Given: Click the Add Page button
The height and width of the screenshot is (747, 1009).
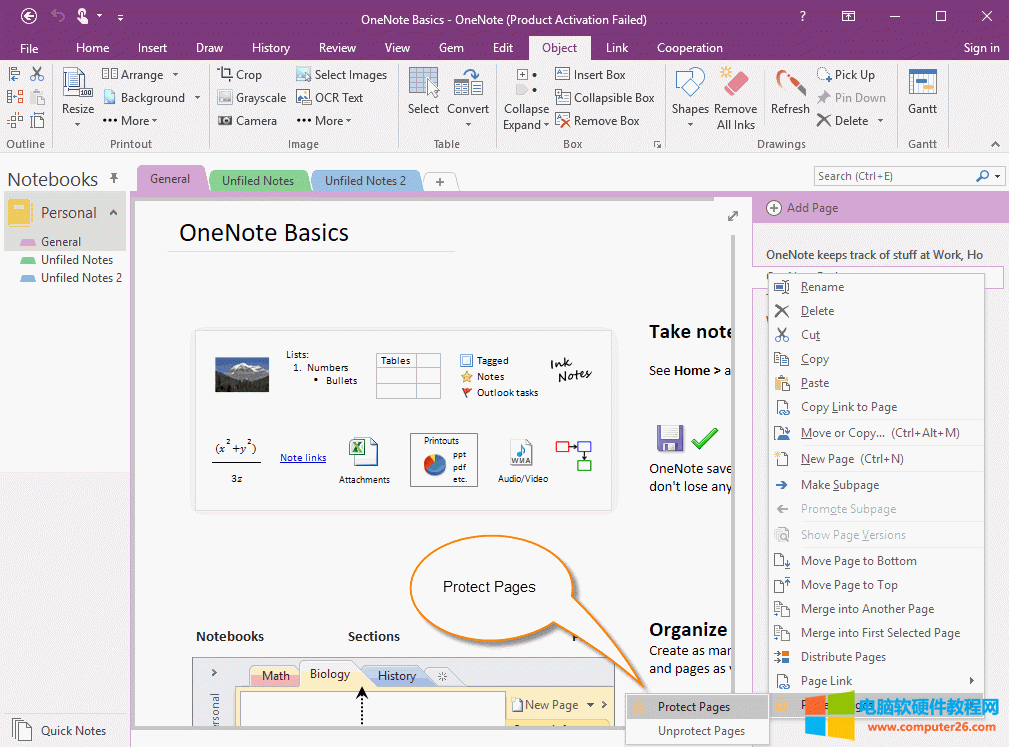Looking at the screenshot, I should [802, 208].
